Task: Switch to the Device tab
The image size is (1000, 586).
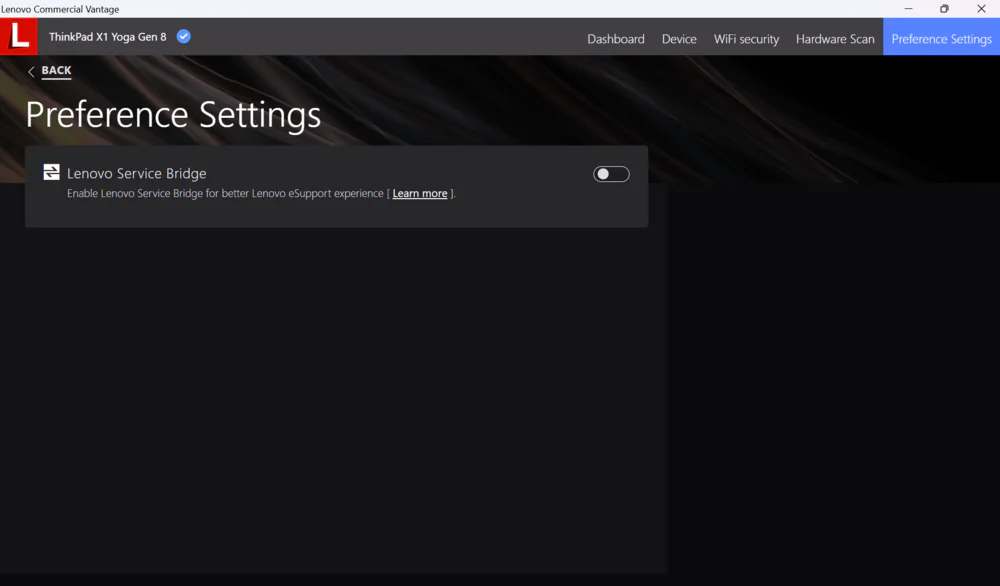Action: pyautogui.click(x=679, y=39)
